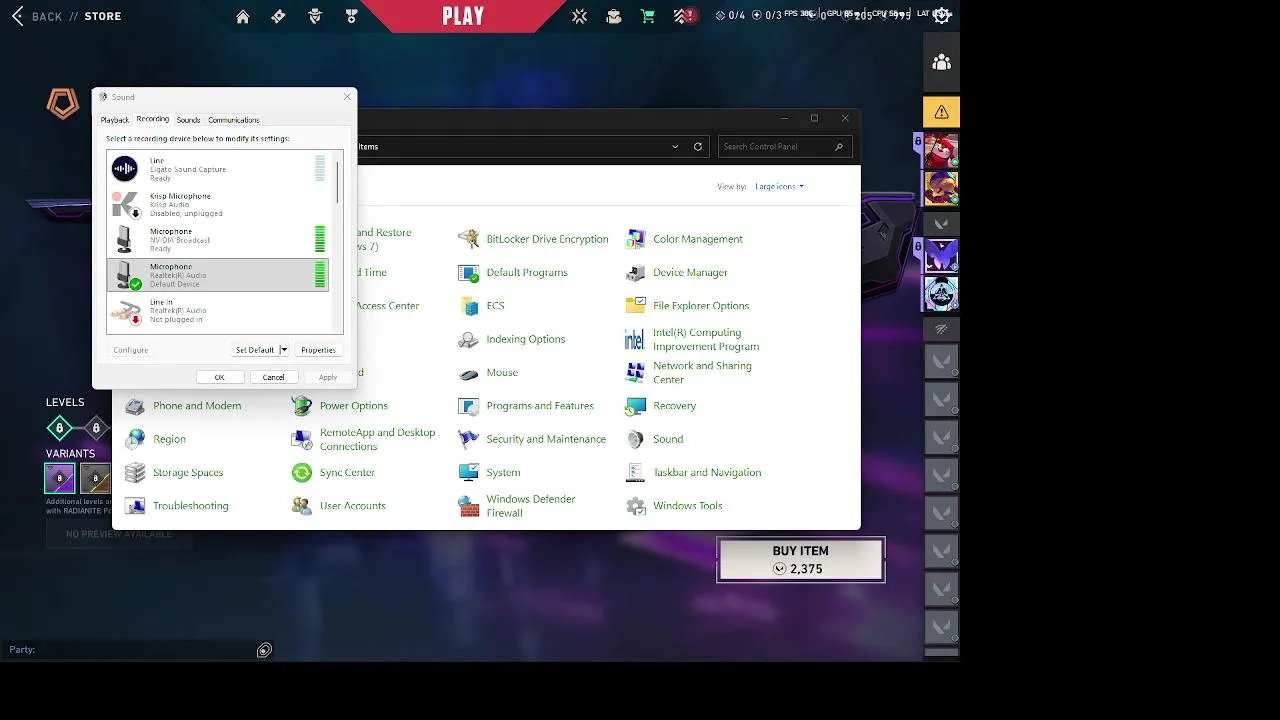Expand the Set Default dropdown arrow
Screen dimensions: 1280x720
[x=284, y=350]
